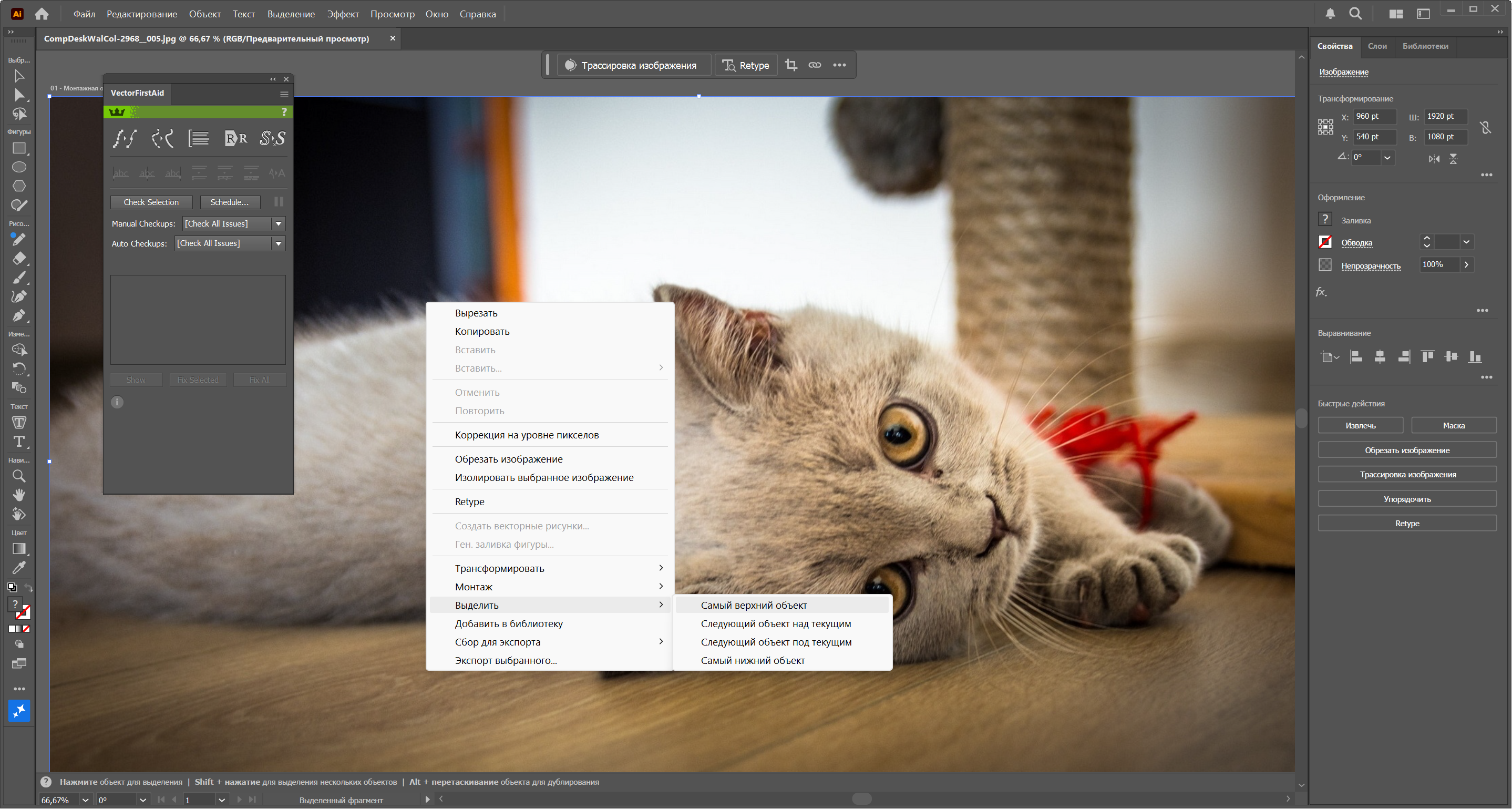Open the Auto Checkups dropdown
Image resolution: width=1512 pixels, height=809 pixels.
coord(279,243)
